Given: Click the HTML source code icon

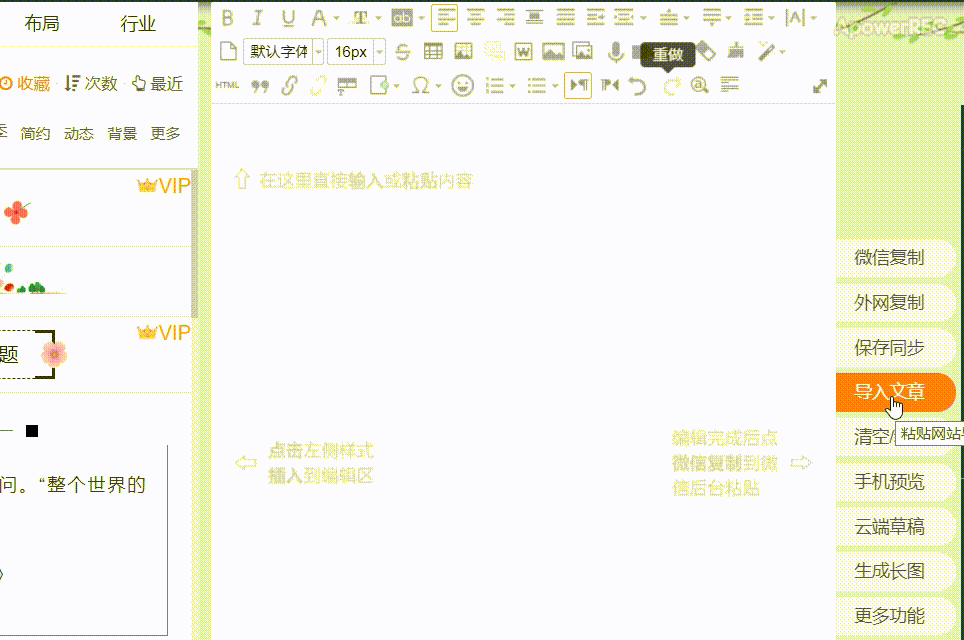Looking at the screenshot, I should [227, 86].
